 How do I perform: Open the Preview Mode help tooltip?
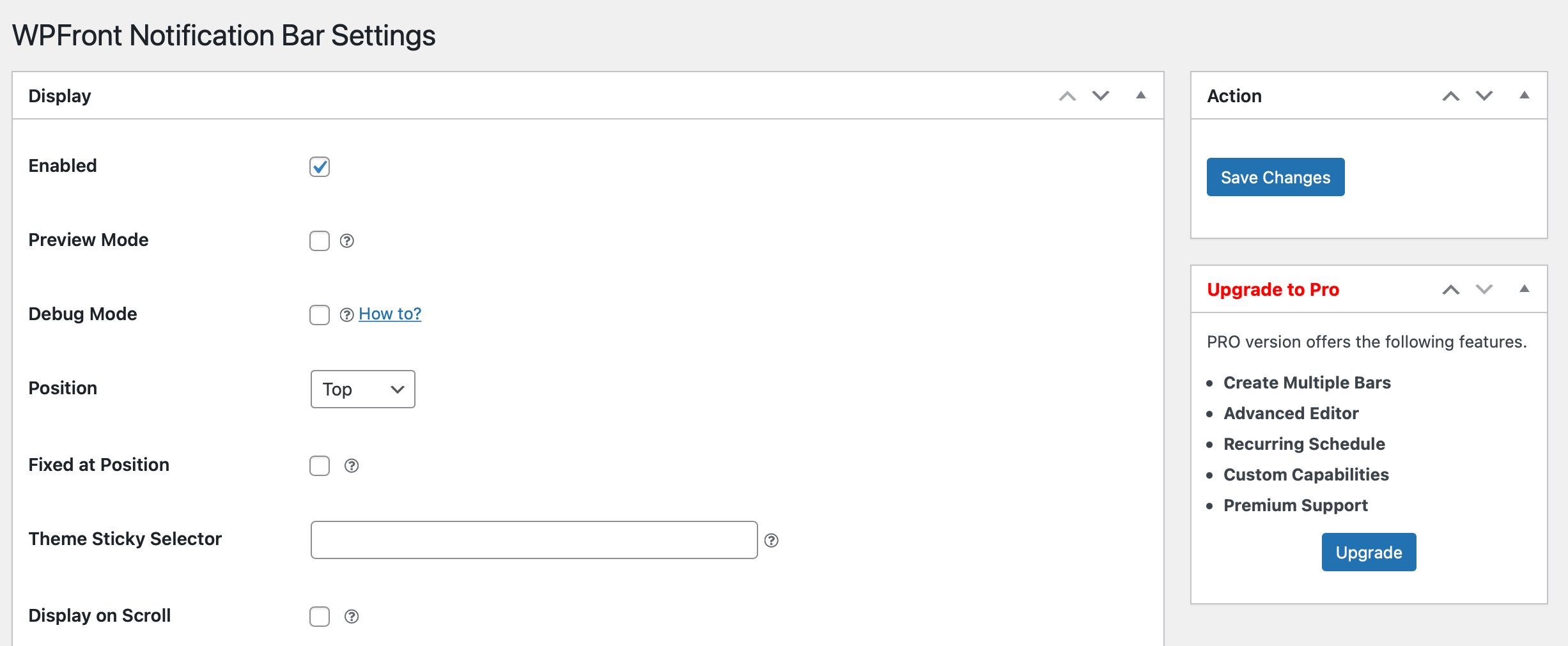point(347,242)
